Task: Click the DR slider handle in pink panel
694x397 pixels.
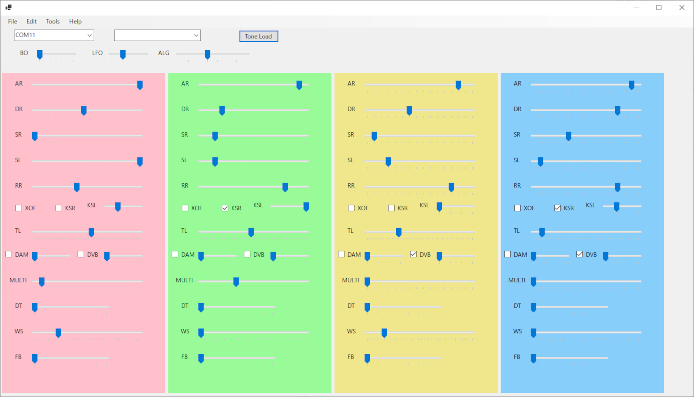Action: tap(84, 111)
